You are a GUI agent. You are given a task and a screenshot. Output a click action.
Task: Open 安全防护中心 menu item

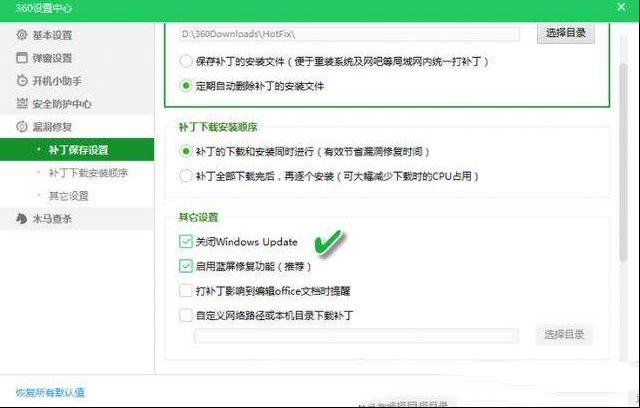(x=62, y=104)
